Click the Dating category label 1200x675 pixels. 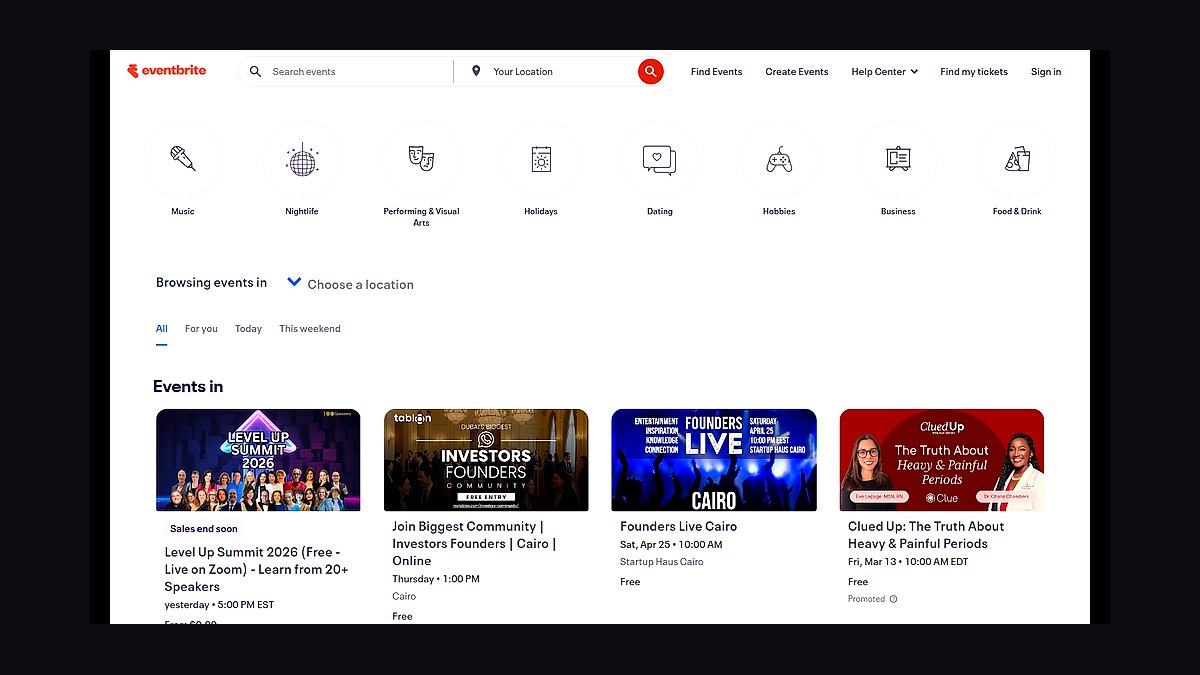pyautogui.click(x=660, y=212)
